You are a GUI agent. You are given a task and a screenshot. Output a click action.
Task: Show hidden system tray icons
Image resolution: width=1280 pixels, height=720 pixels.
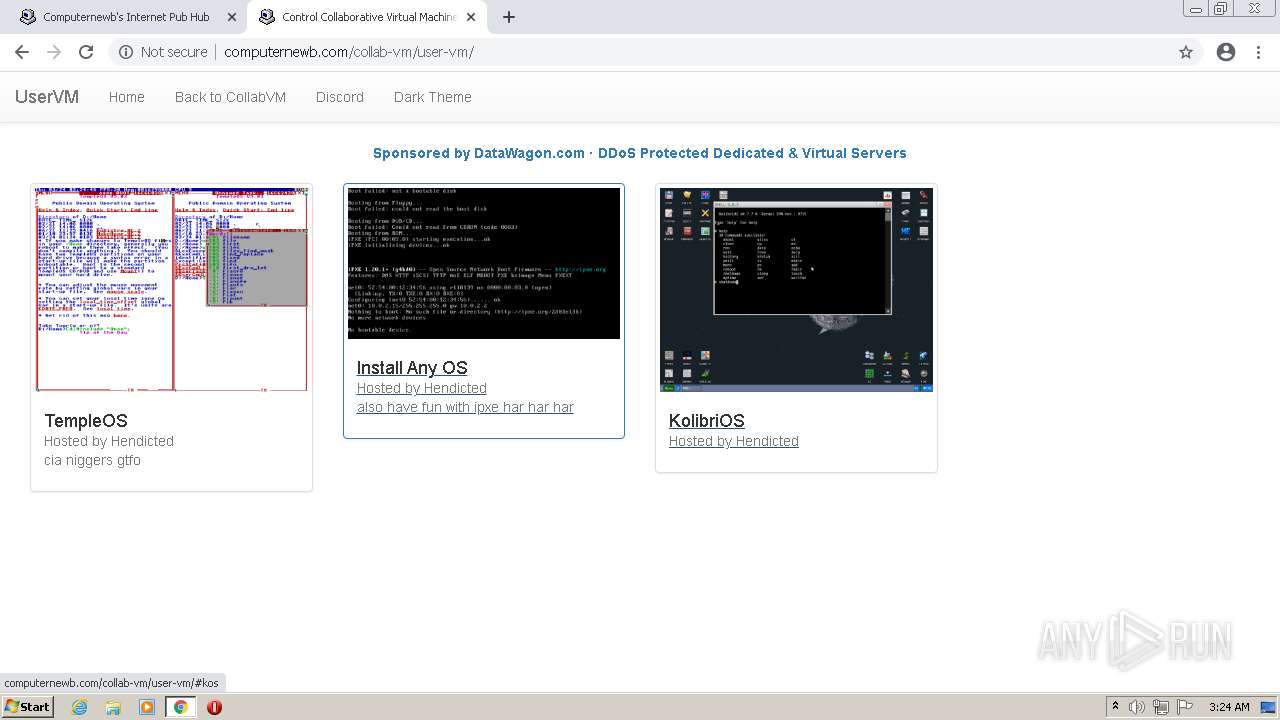pos(1115,707)
